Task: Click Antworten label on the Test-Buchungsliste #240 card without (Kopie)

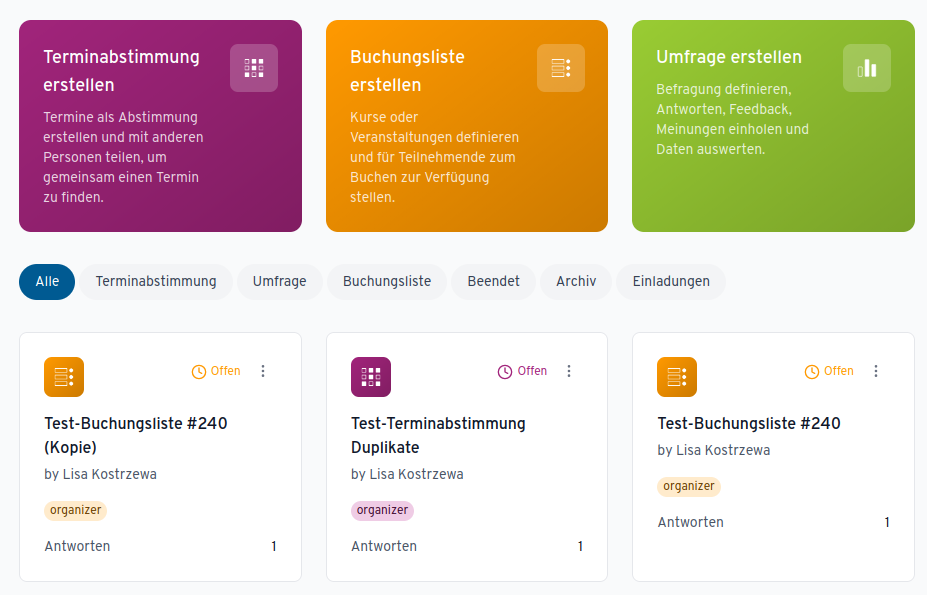Action: point(691,522)
